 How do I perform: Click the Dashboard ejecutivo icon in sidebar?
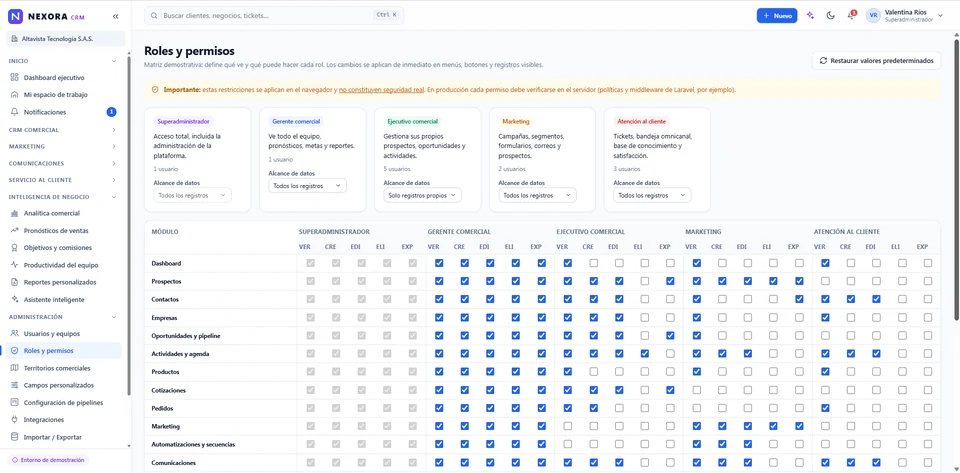click(x=15, y=78)
